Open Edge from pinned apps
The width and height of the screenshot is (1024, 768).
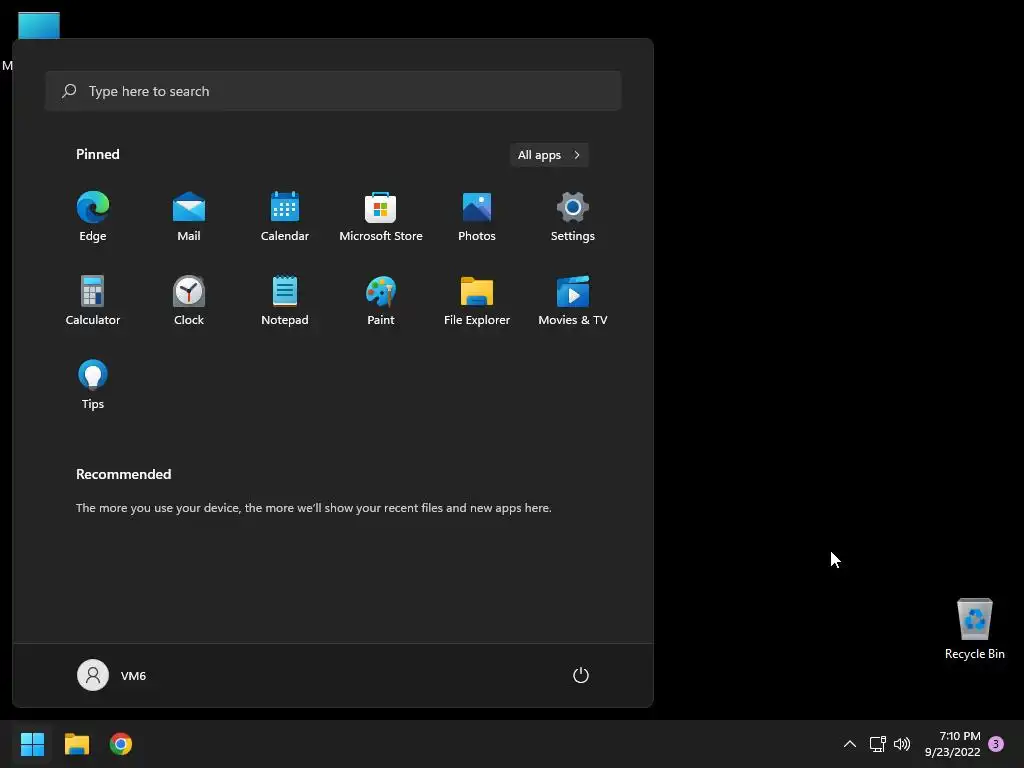(x=93, y=217)
